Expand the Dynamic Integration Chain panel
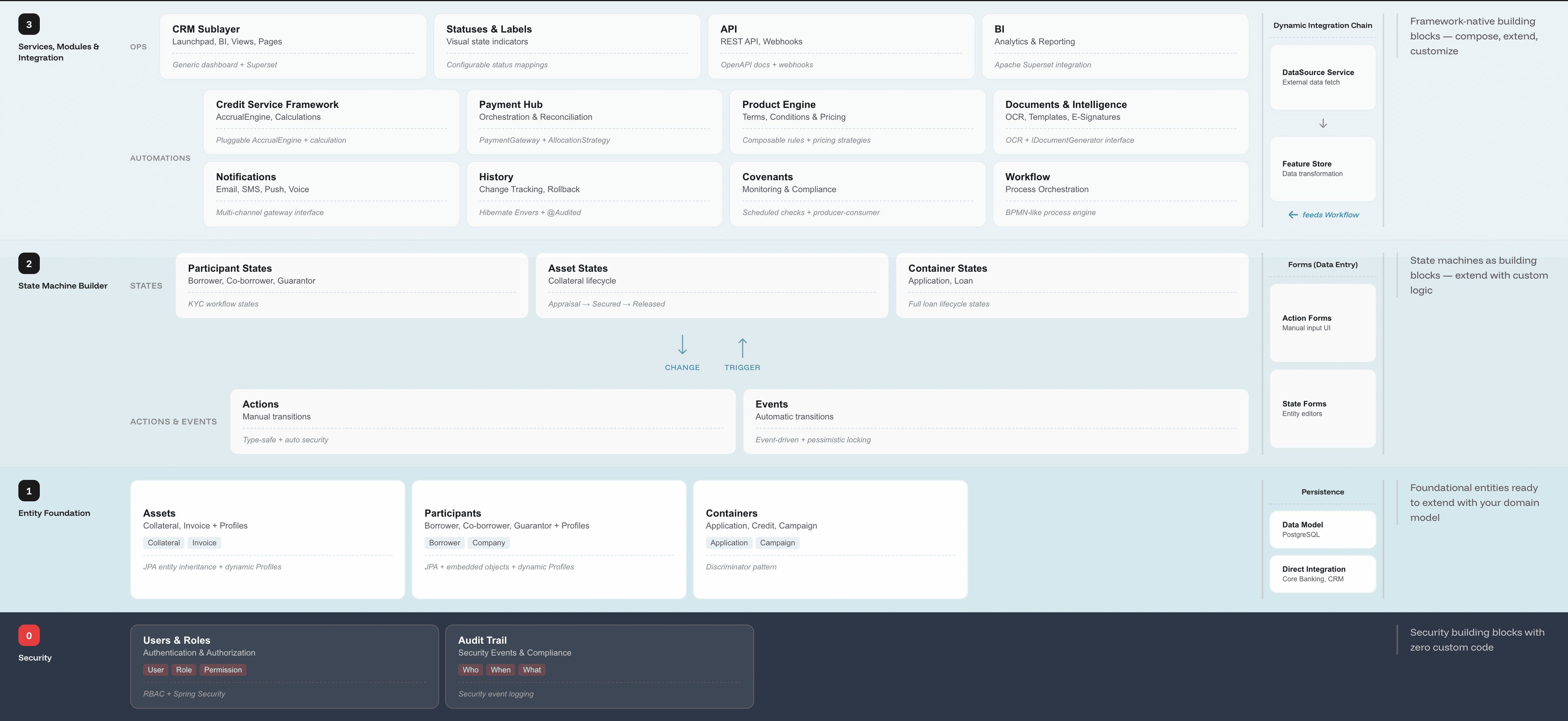This screenshot has height=721, width=1568. (x=1323, y=26)
